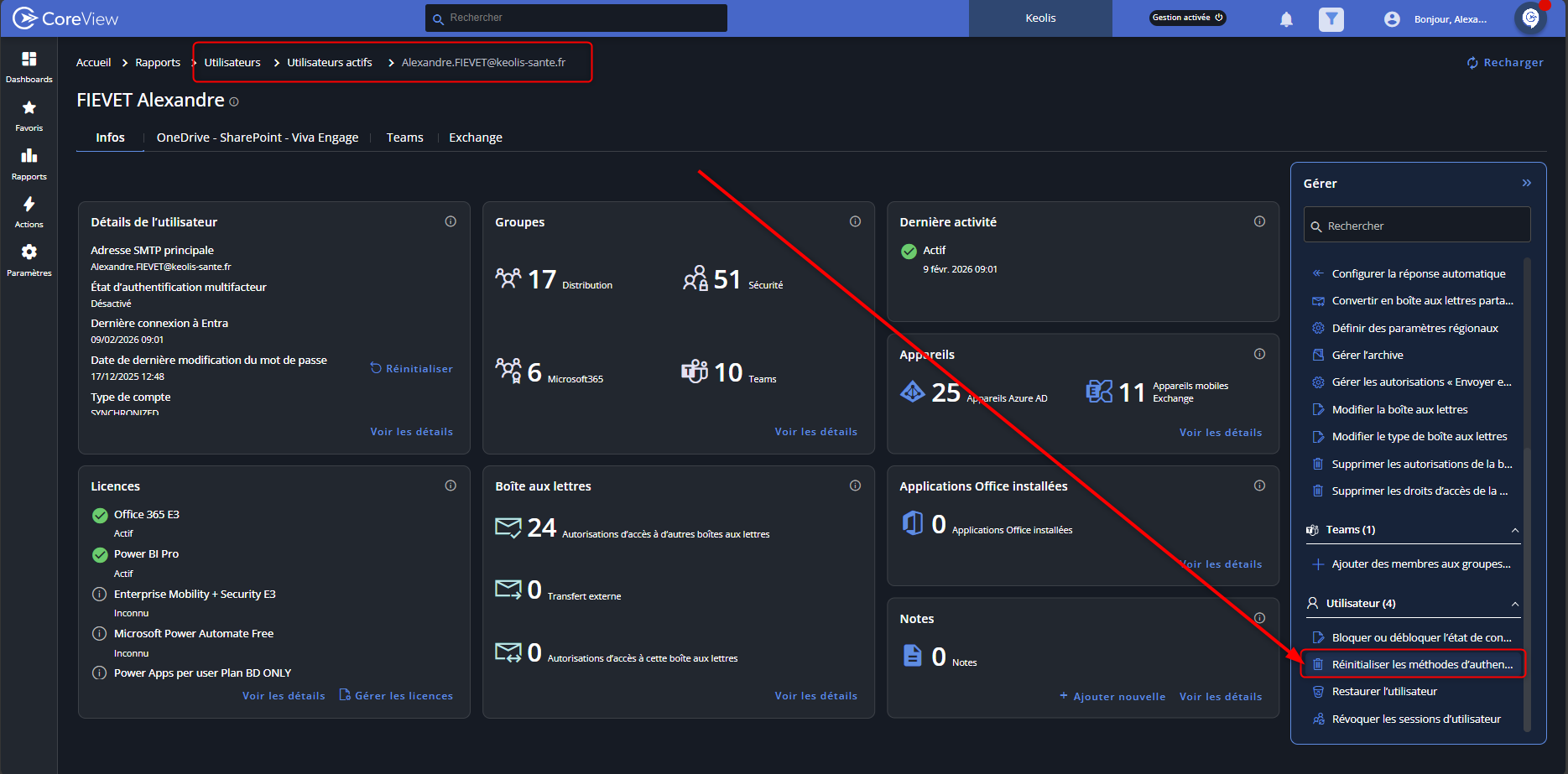Open the user account avatar icon
This screenshot has width=1568, height=774.
[x=1392, y=18]
